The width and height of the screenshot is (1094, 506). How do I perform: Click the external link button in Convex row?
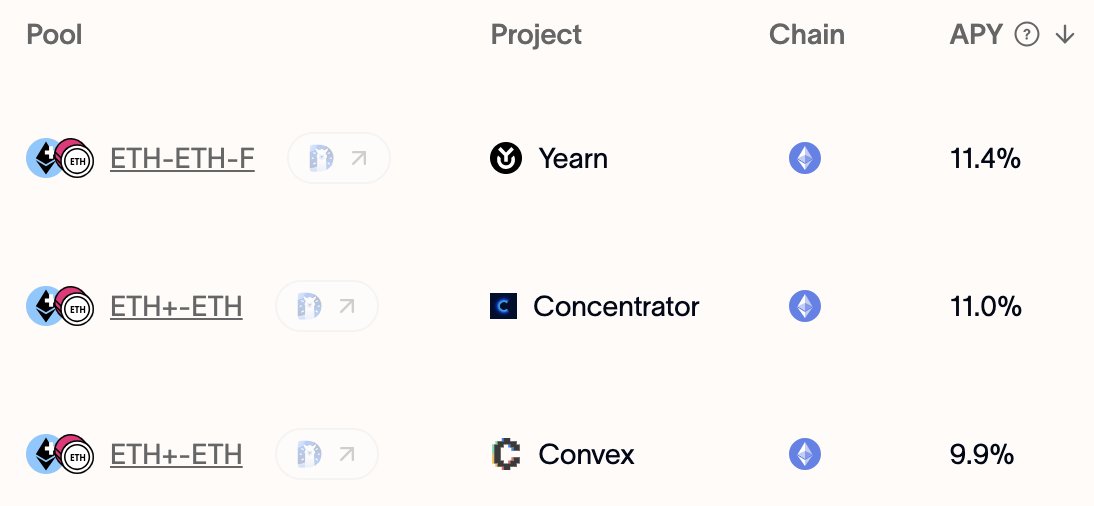tap(327, 454)
